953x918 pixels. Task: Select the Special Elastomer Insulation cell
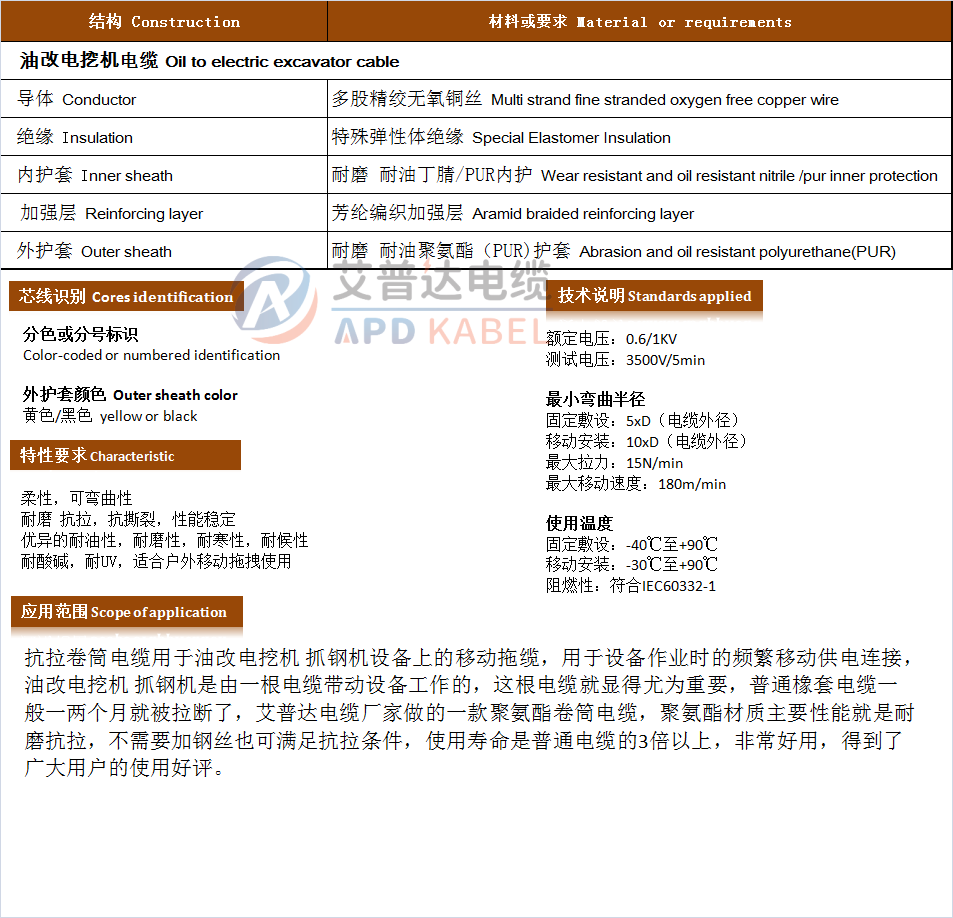(501, 137)
